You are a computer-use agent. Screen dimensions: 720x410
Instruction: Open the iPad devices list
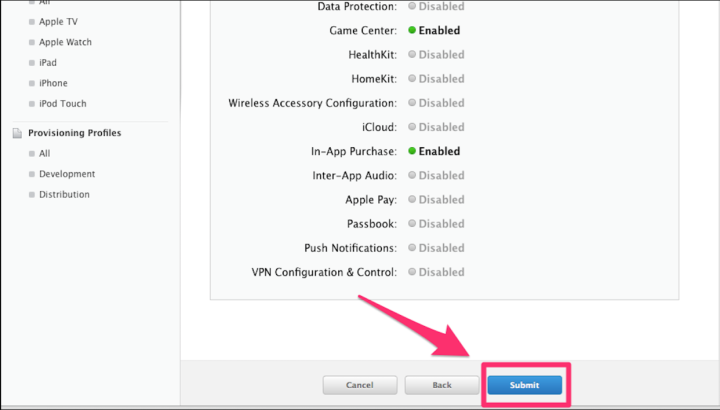[x=48, y=63]
